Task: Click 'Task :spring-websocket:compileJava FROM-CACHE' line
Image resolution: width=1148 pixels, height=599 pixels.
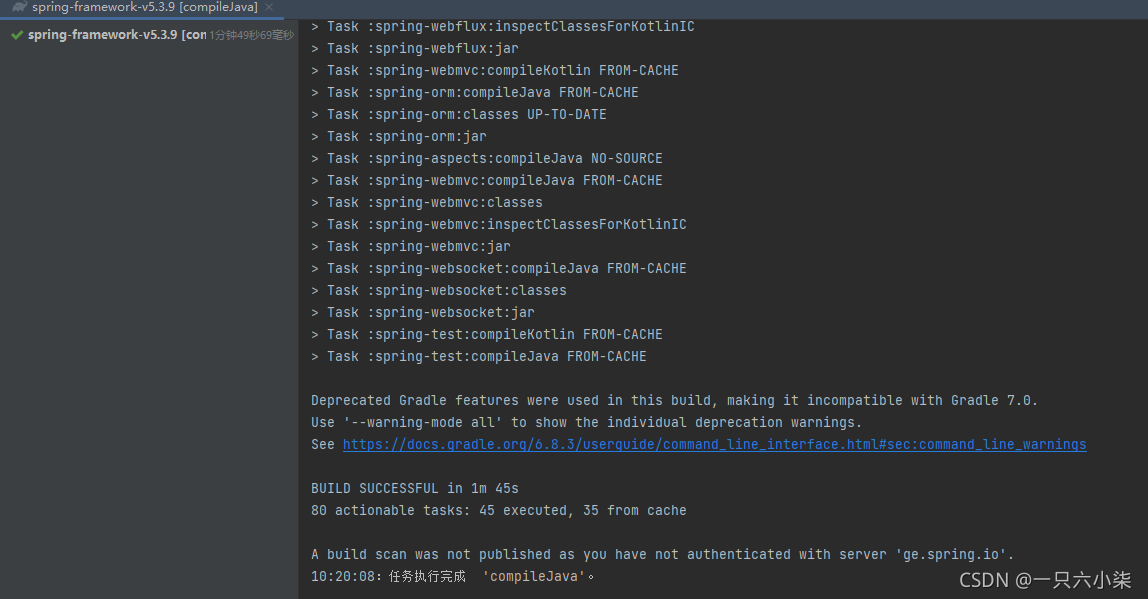Action: click(x=499, y=268)
